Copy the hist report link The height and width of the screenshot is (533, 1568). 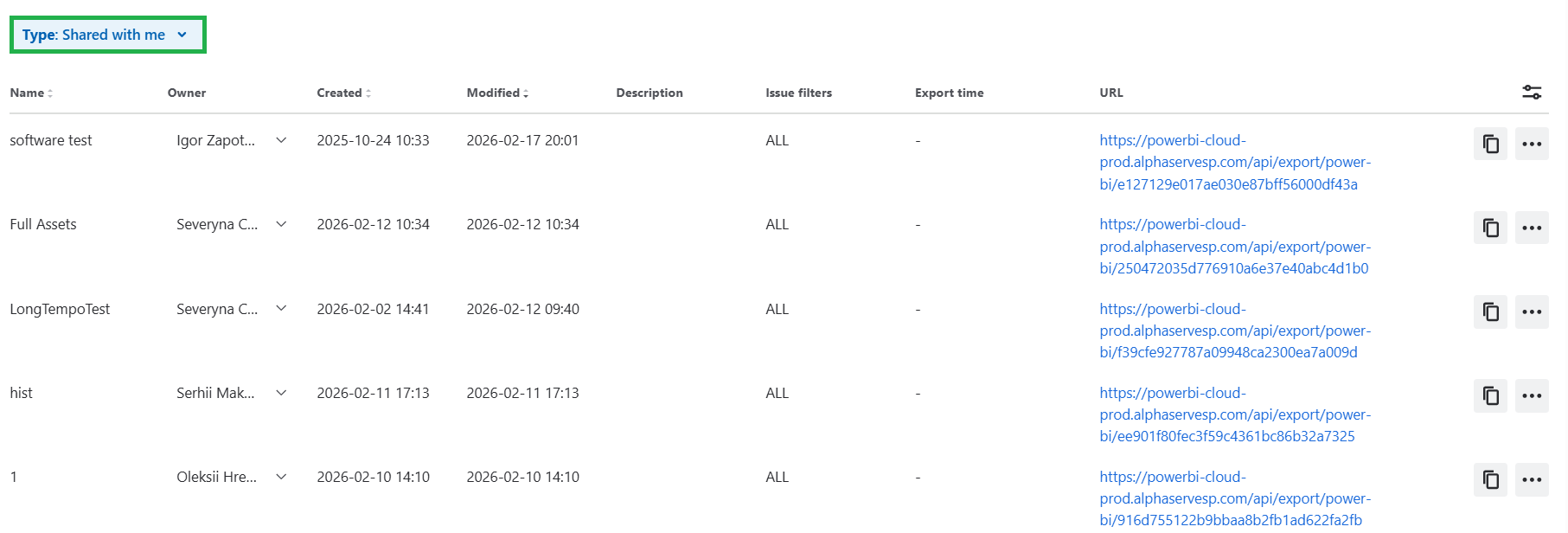(1489, 396)
